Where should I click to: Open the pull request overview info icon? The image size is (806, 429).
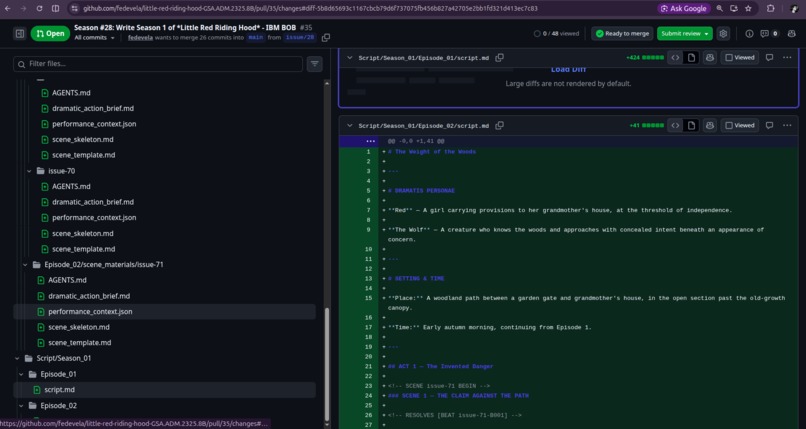pos(749,33)
